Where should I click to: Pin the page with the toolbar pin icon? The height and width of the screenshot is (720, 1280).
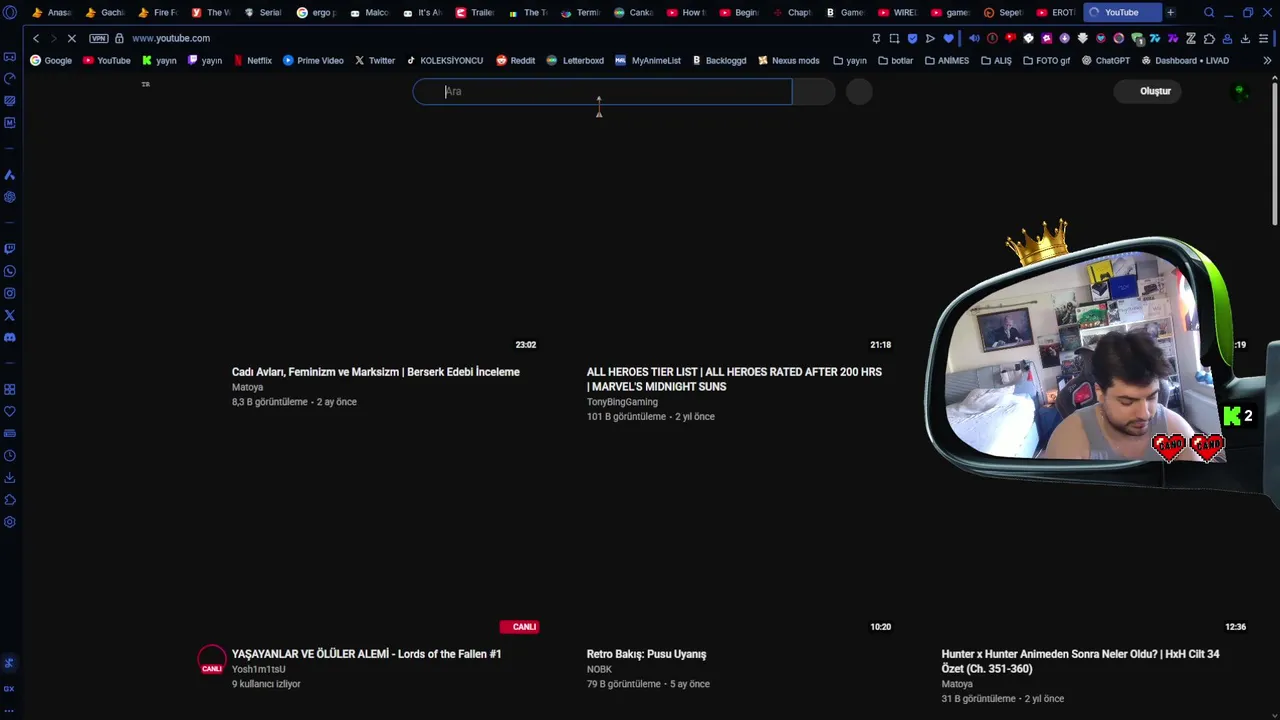click(876, 38)
